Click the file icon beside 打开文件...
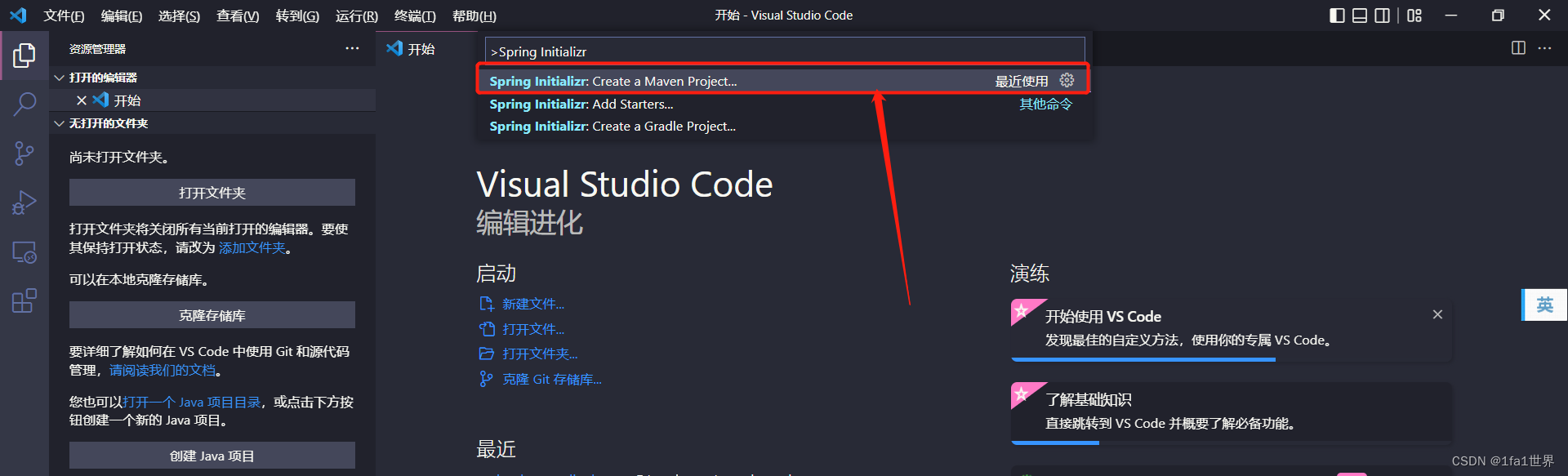 coord(487,329)
